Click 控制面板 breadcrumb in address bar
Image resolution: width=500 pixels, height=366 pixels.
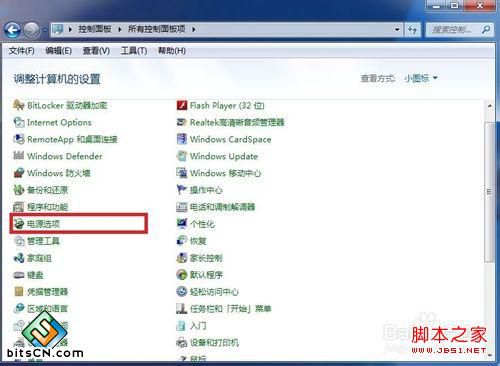[x=95, y=29]
